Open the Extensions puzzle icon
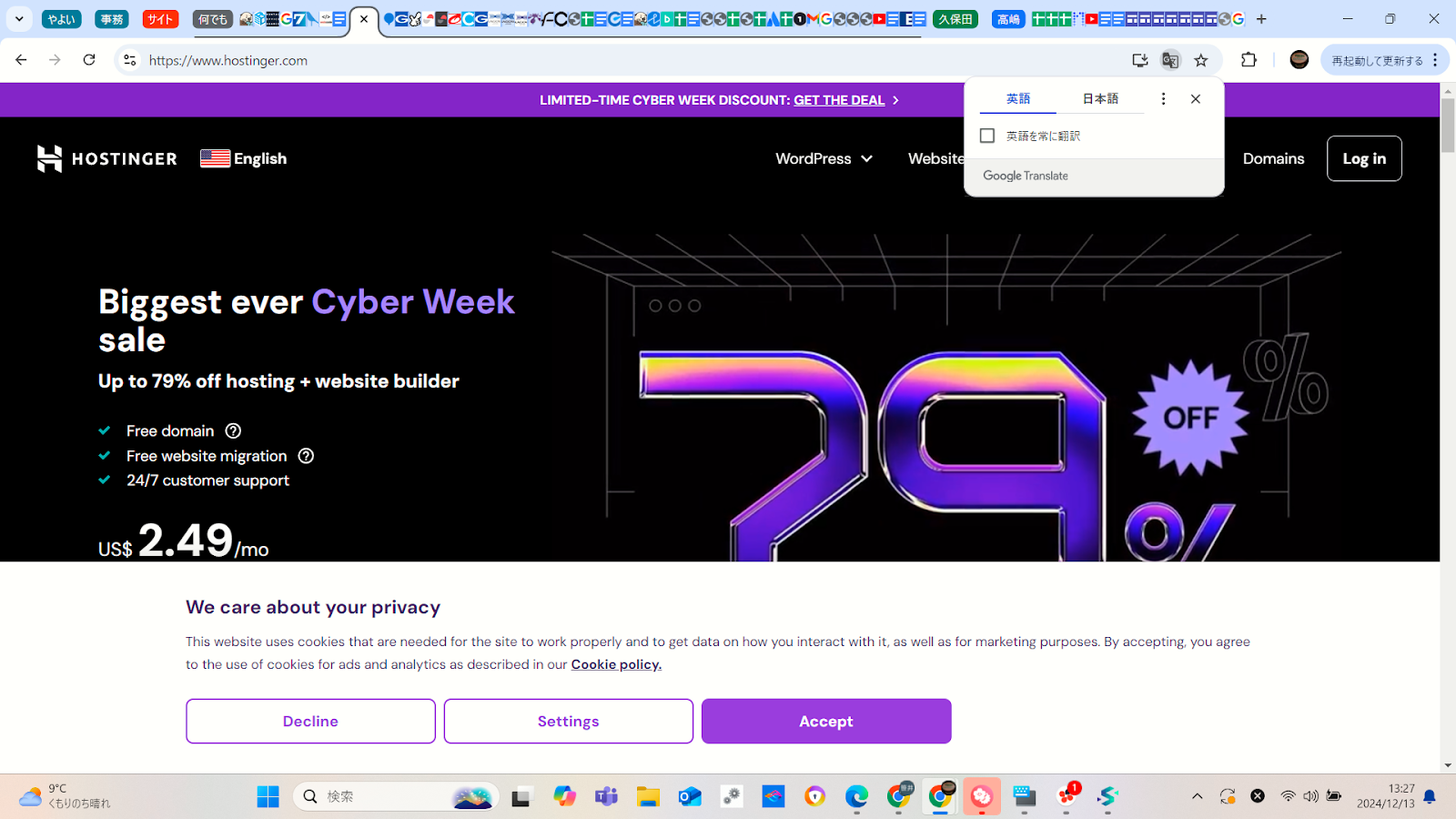The height and width of the screenshot is (819, 1456). point(1249,60)
